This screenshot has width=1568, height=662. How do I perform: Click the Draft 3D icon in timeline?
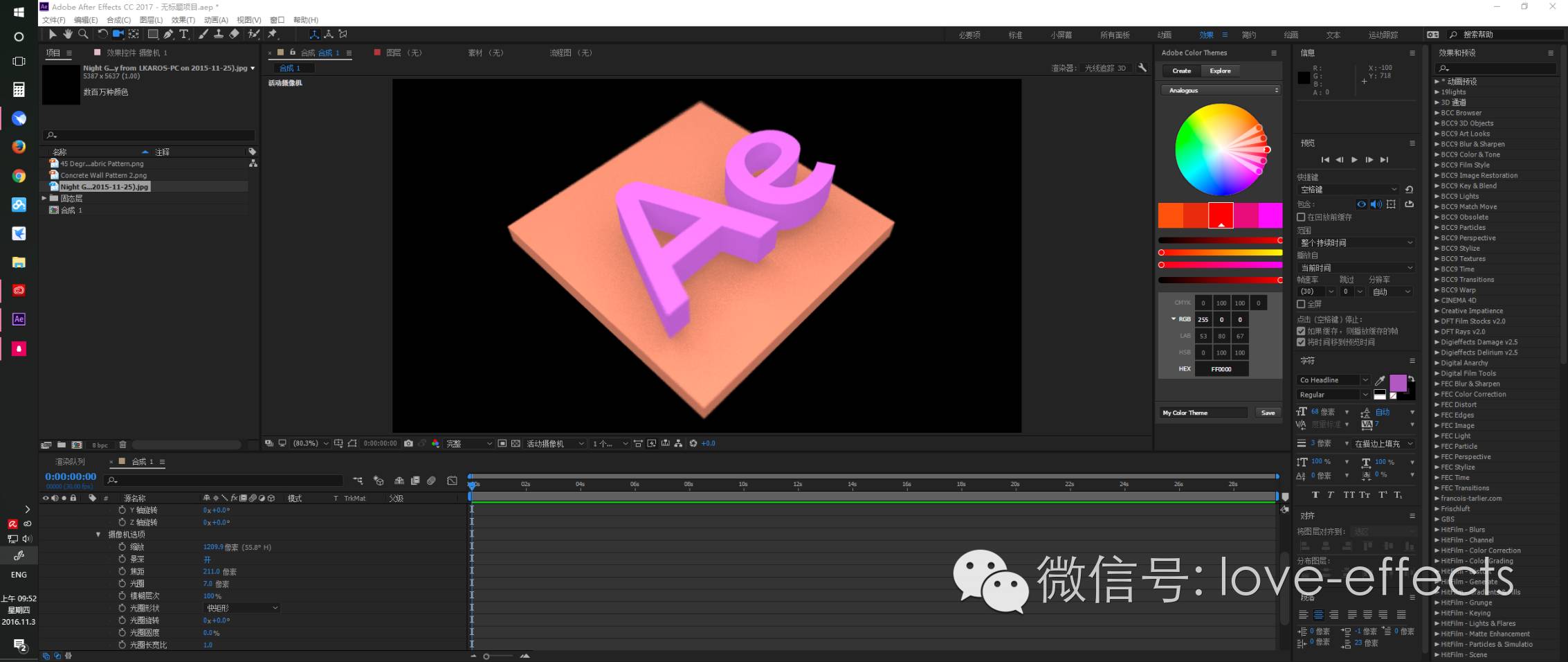coord(379,481)
